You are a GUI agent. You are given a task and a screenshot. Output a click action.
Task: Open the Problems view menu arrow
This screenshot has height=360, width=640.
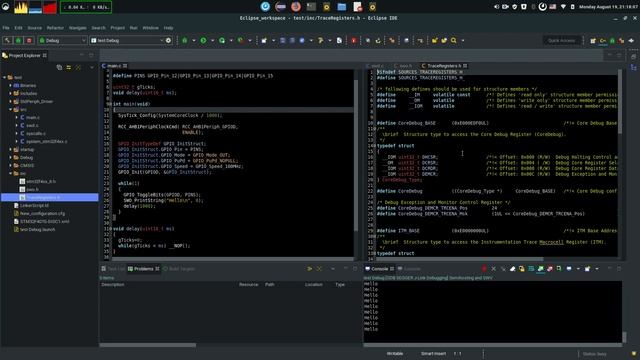333,269
